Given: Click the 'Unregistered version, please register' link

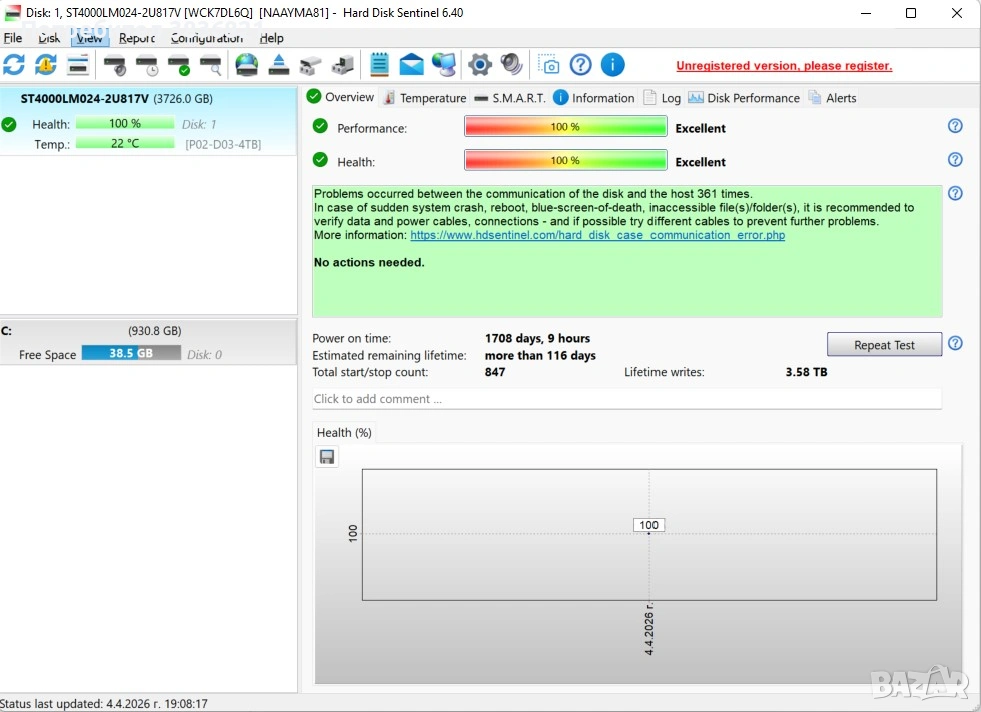Looking at the screenshot, I should point(783,66).
